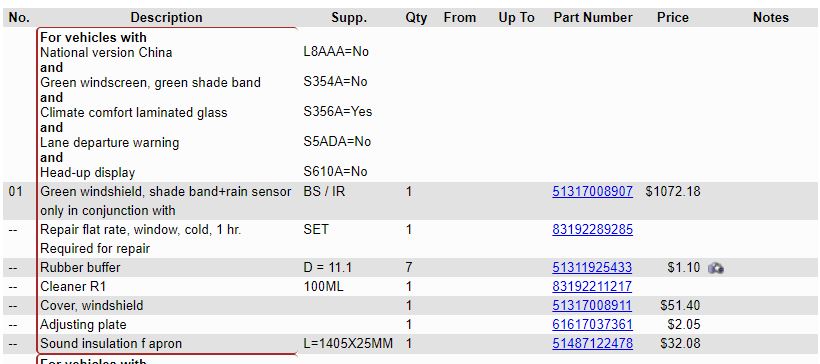Open the Cleaner R1 link 83192211217
820x364 pixels.
[x=592, y=287]
